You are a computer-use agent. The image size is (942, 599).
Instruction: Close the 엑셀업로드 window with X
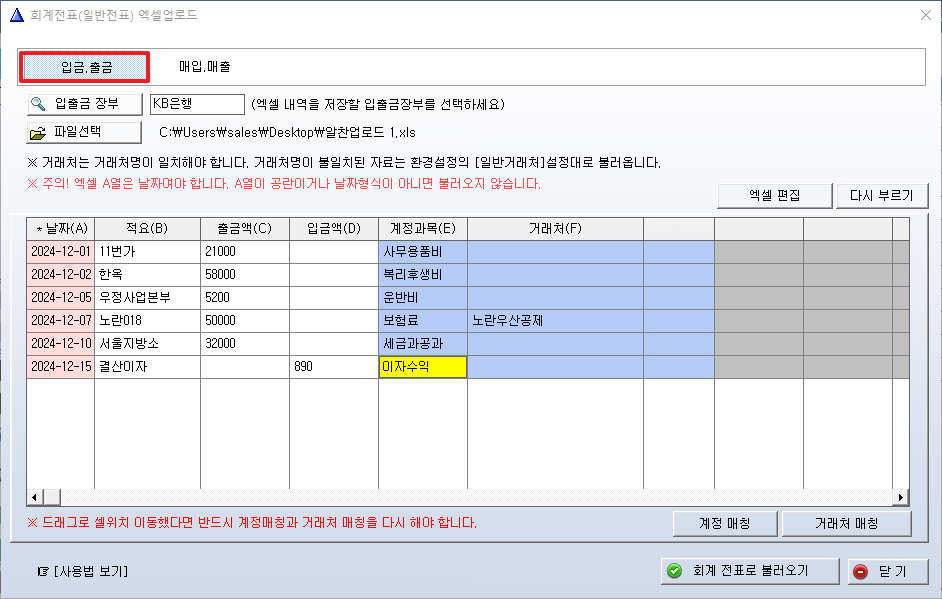[926, 15]
